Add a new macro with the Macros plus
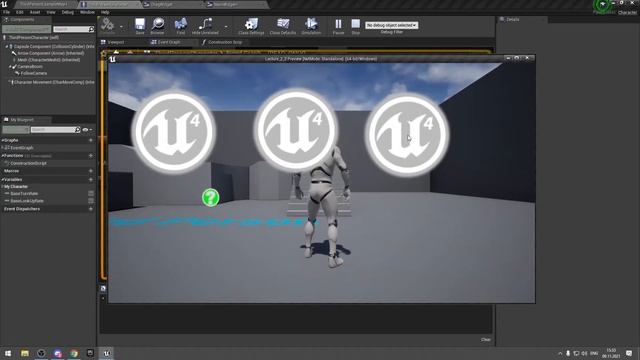 91,171
